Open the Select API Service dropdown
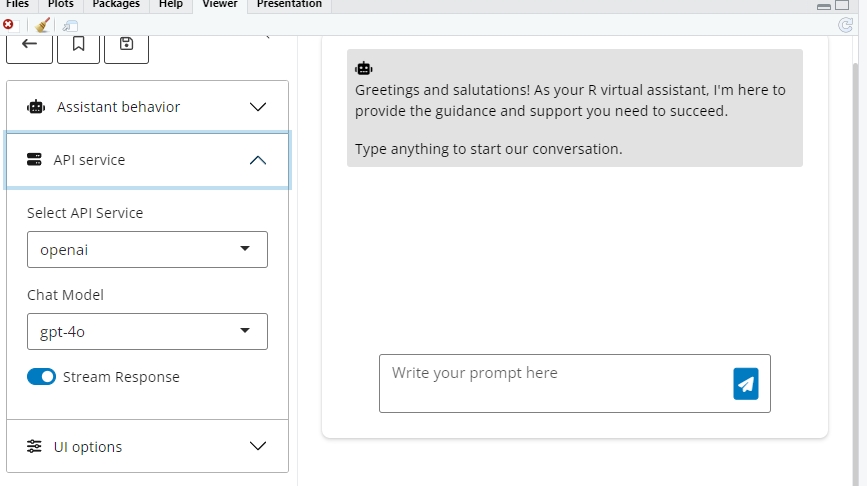The image size is (867, 486). 147,249
